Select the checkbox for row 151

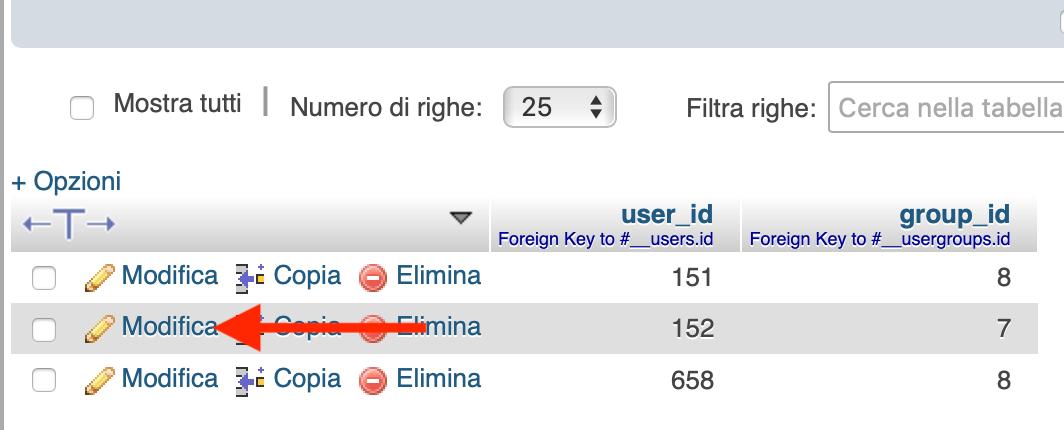click(44, 278)
